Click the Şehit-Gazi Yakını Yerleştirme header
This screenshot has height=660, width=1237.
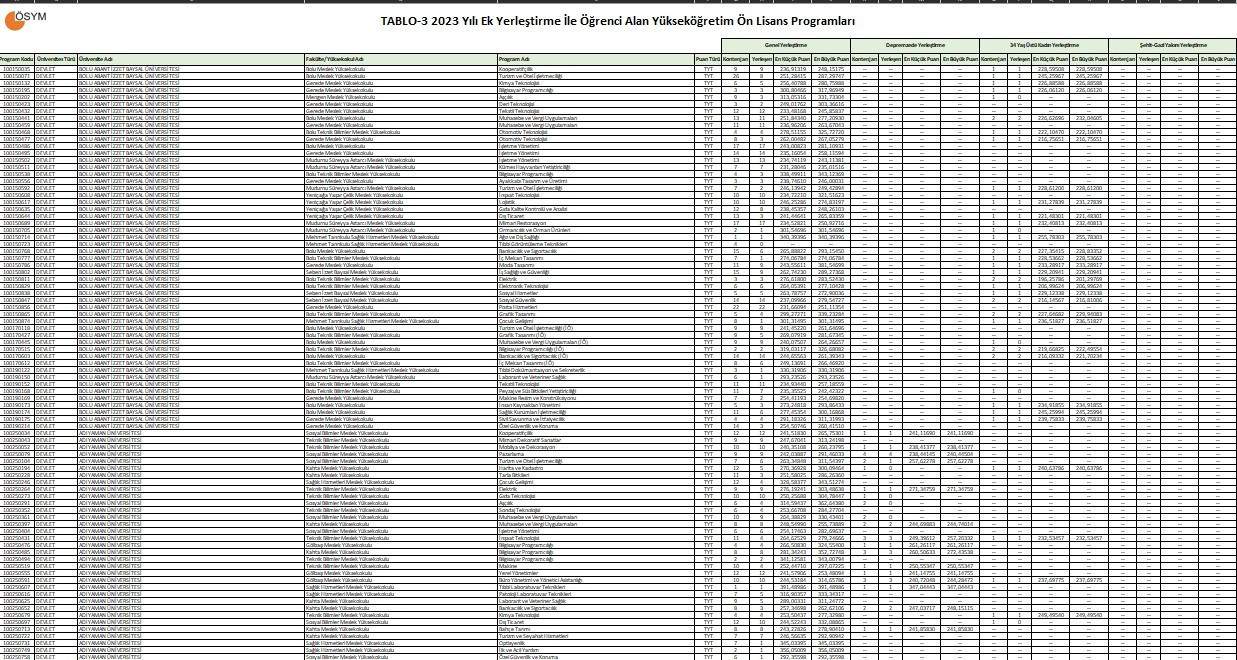coord(1173,45)
